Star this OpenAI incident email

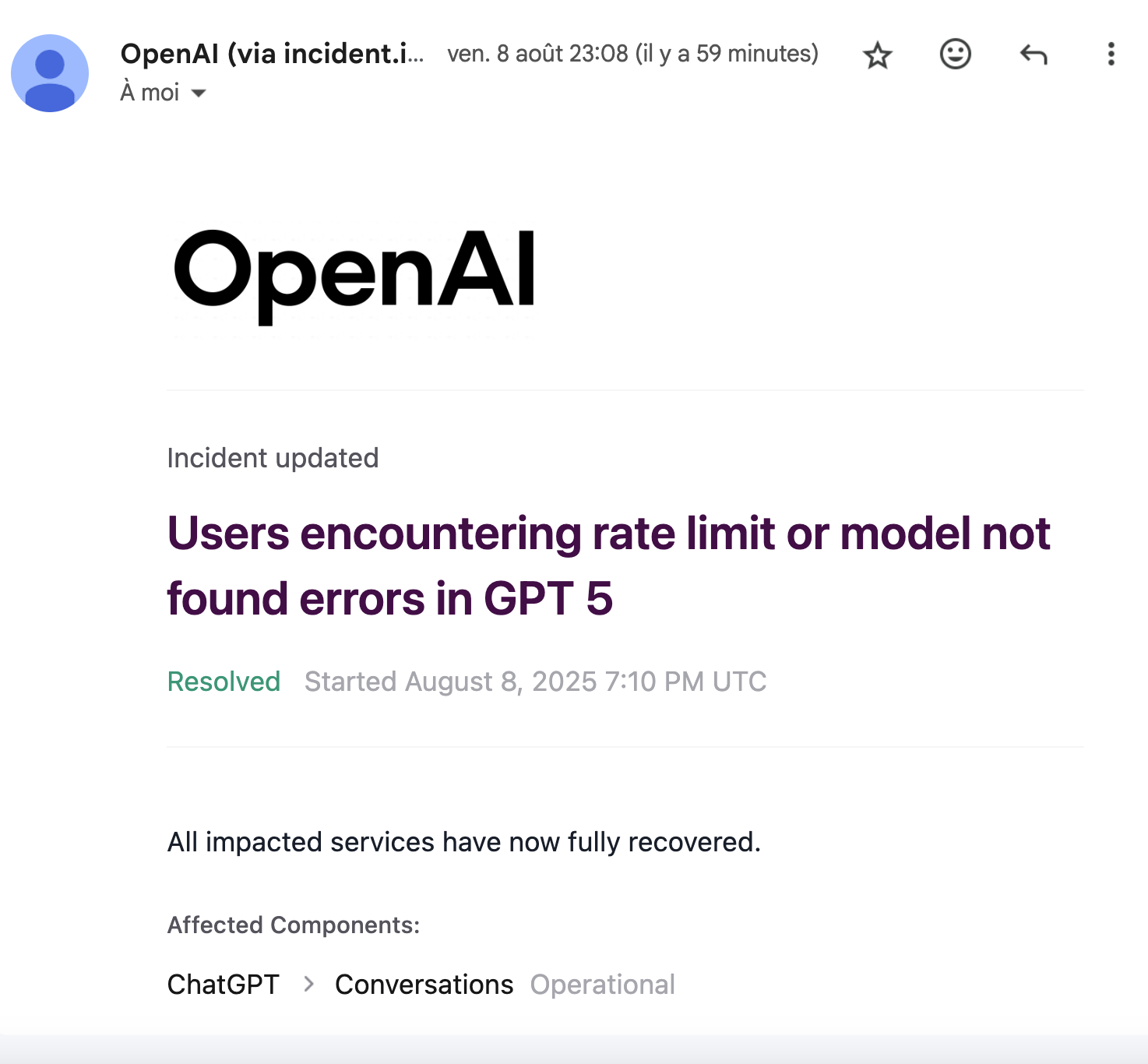[x=878, y=55]
